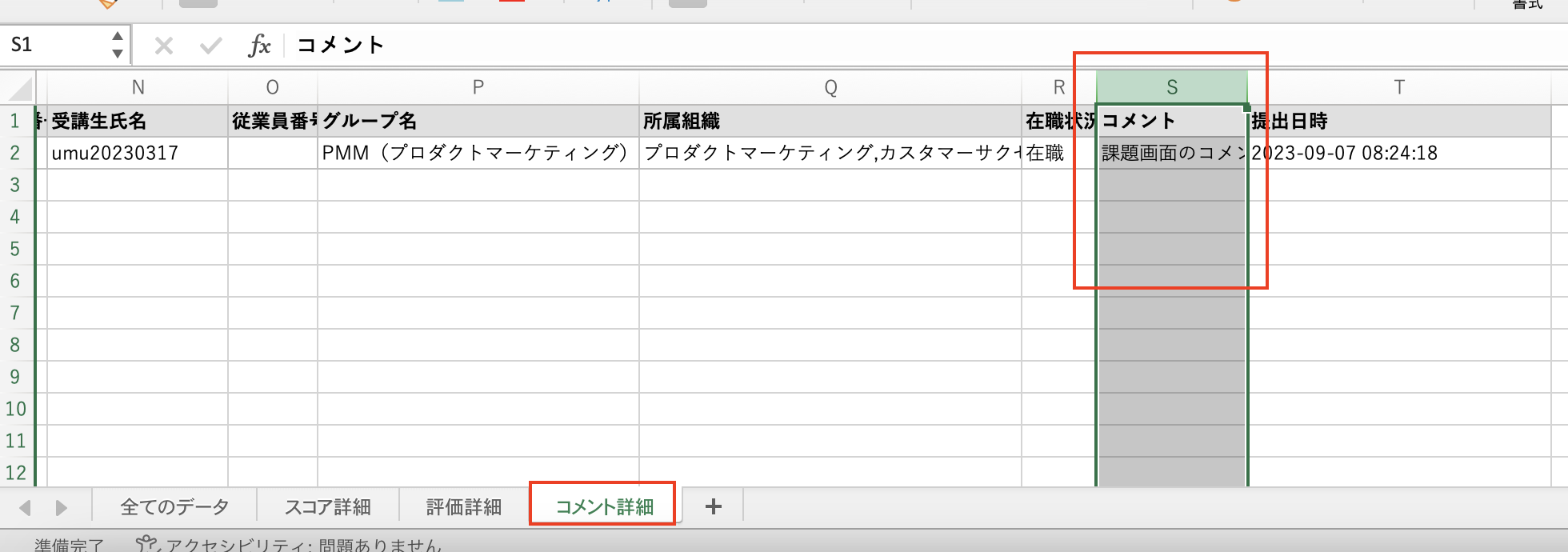
Task: Add a new sheet with plus button
Action: point(713,506)
